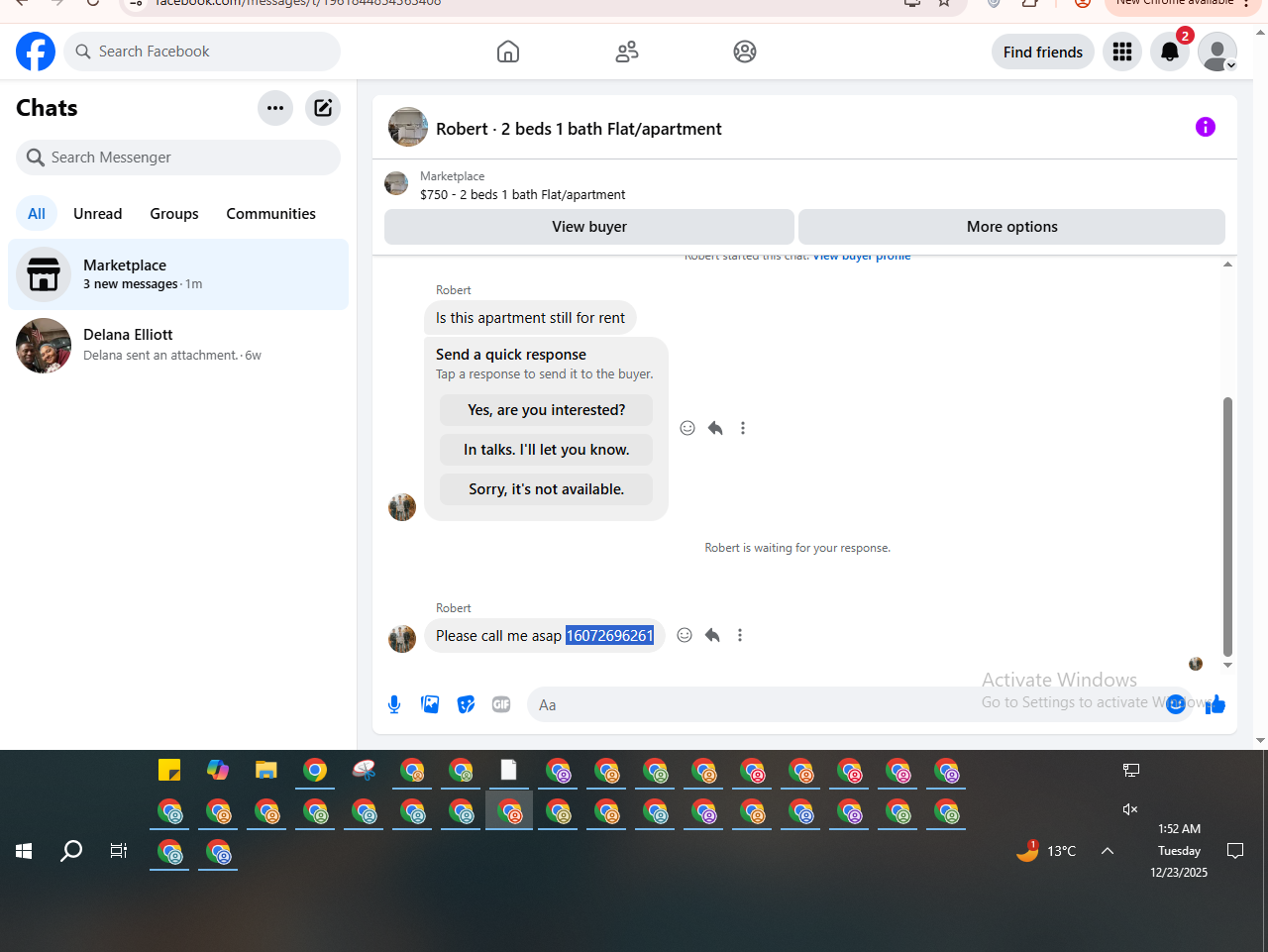Open the Windows Start menu
The height and width of the screenshot is (952, 1268).
(x=24, y=851)
